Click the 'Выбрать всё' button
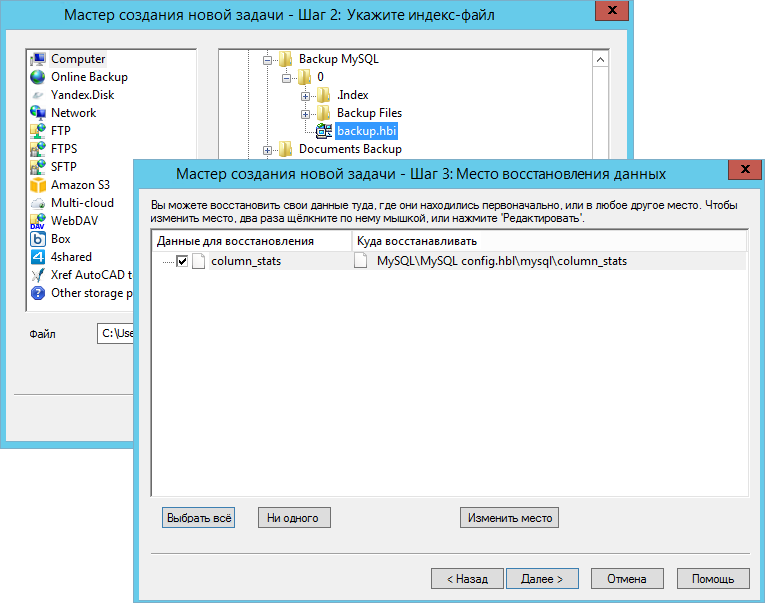Screen dimensions: 765x603 pos(199,518)
